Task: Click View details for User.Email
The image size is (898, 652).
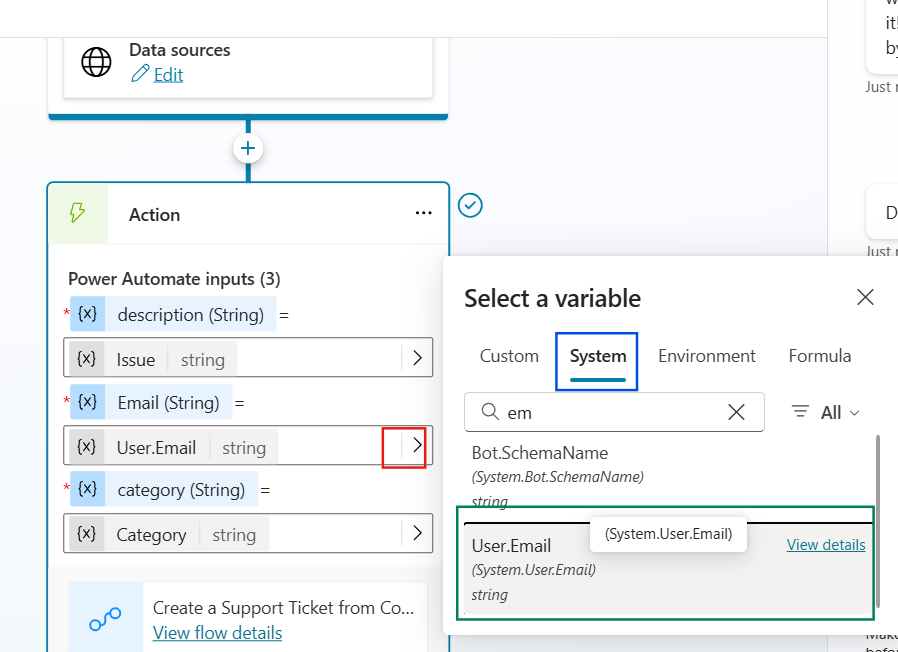Action: 826,544
